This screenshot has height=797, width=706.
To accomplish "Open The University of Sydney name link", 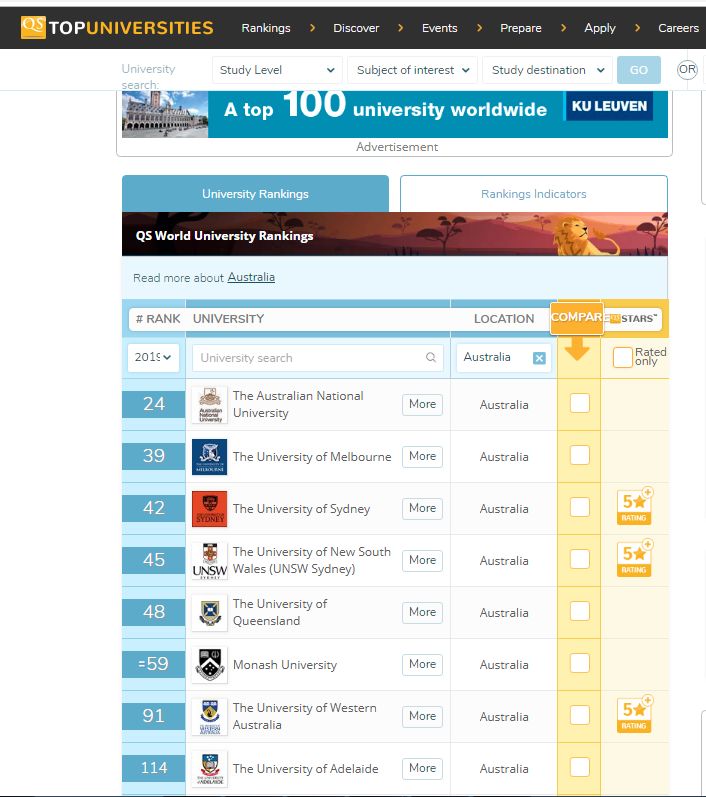I will point(301,509).
